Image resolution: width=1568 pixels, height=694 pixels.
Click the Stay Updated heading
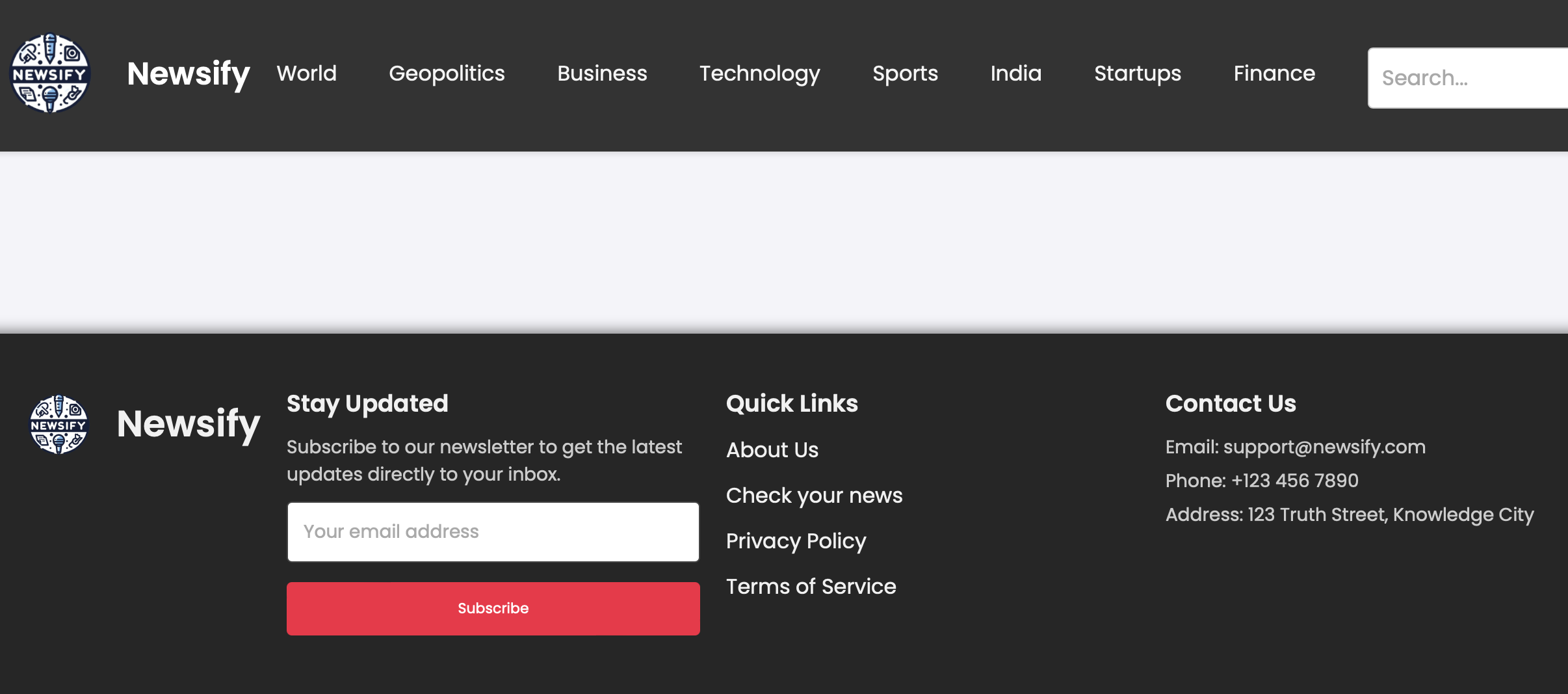pyautogui.click(x=367, y=404)
